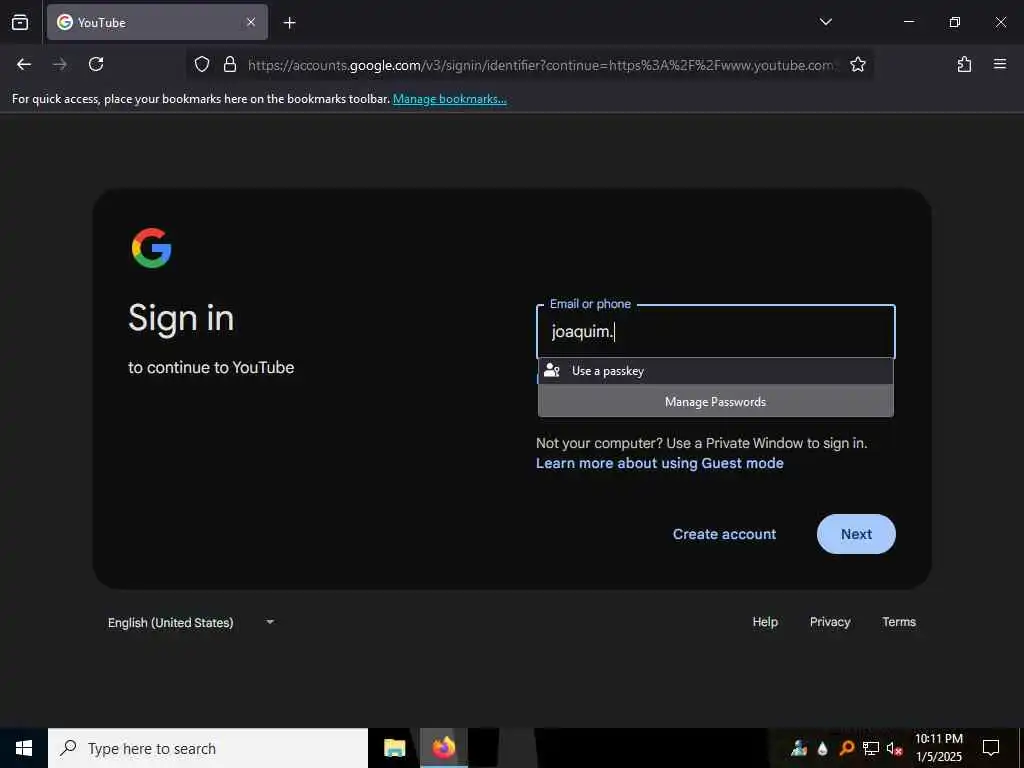Open the Firefox View tab overview icon
Image resolution: width=1024 pixels, height=768 pixels.
[20, 22]
